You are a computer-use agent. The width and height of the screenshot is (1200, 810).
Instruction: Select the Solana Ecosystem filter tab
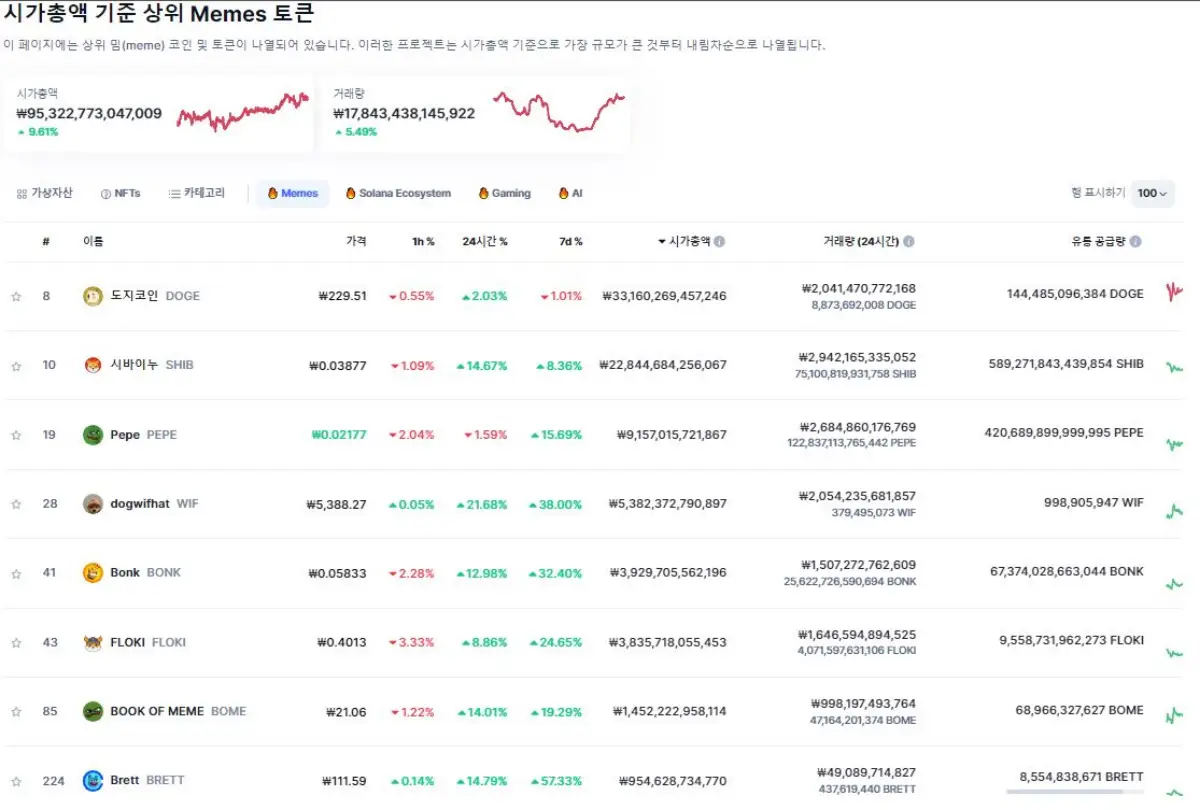tap(398, 193)
